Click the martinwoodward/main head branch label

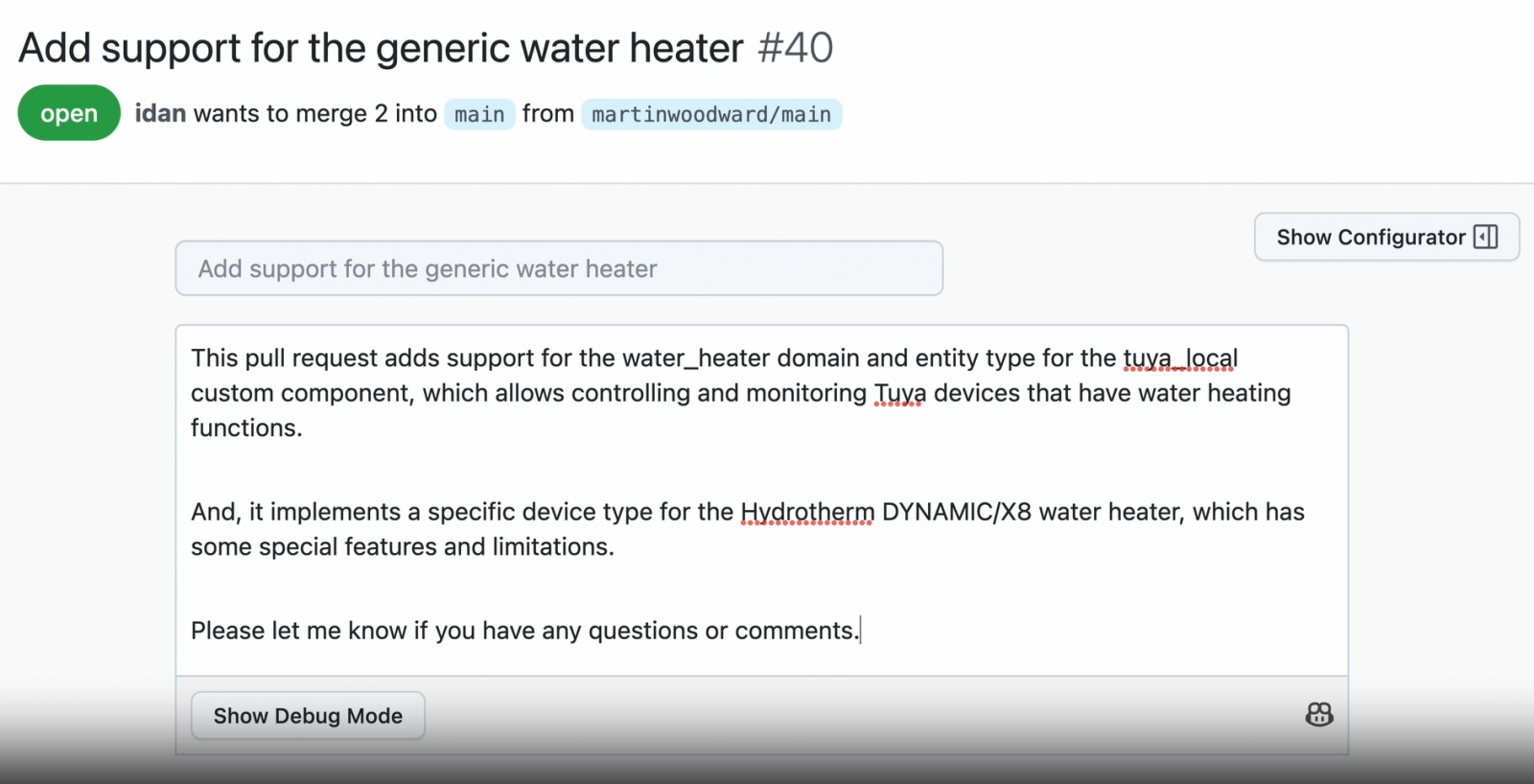click(711, 114)
